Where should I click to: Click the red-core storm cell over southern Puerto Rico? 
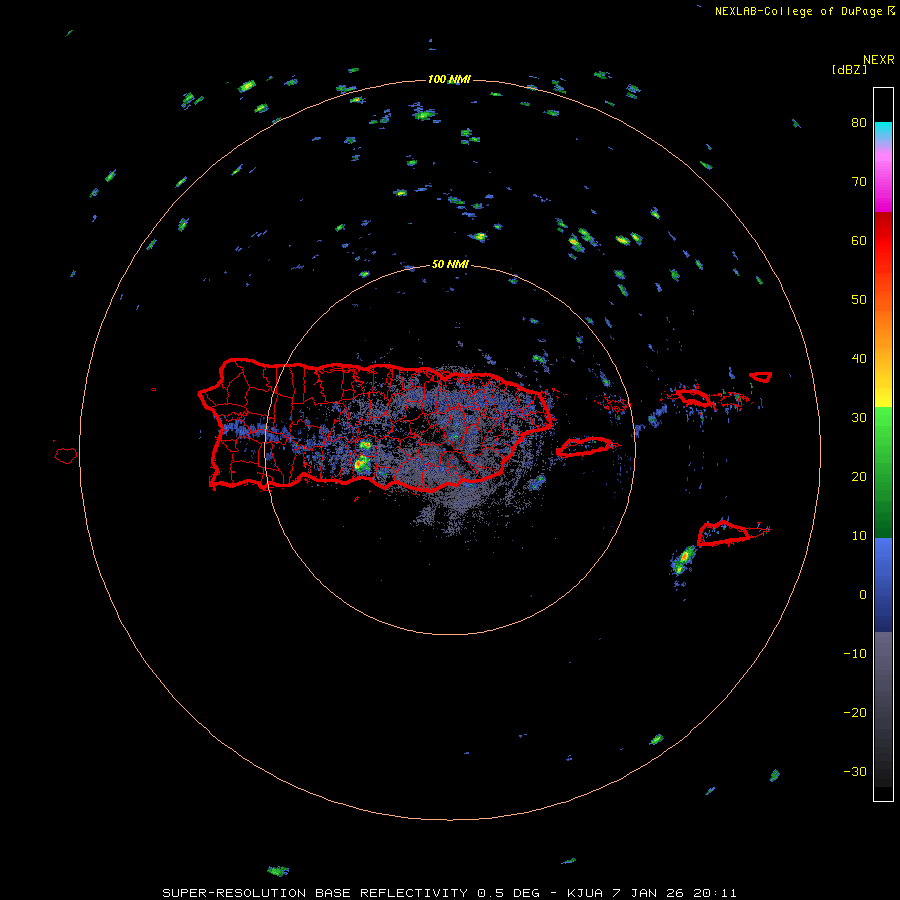click(x=361, y=464)
